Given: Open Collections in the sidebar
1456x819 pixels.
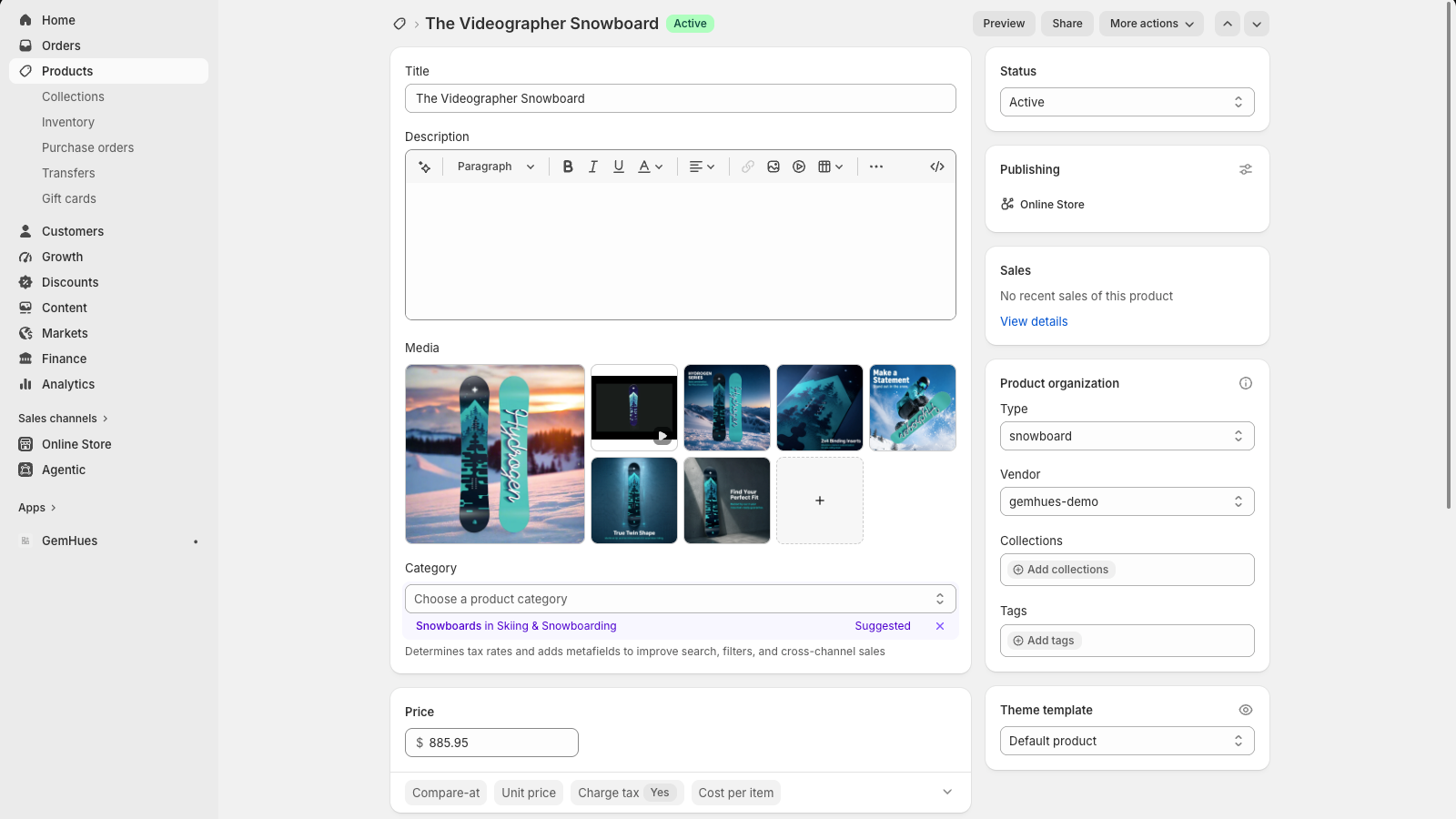Looking at the screenshot, I should click(x=73, y=96).
